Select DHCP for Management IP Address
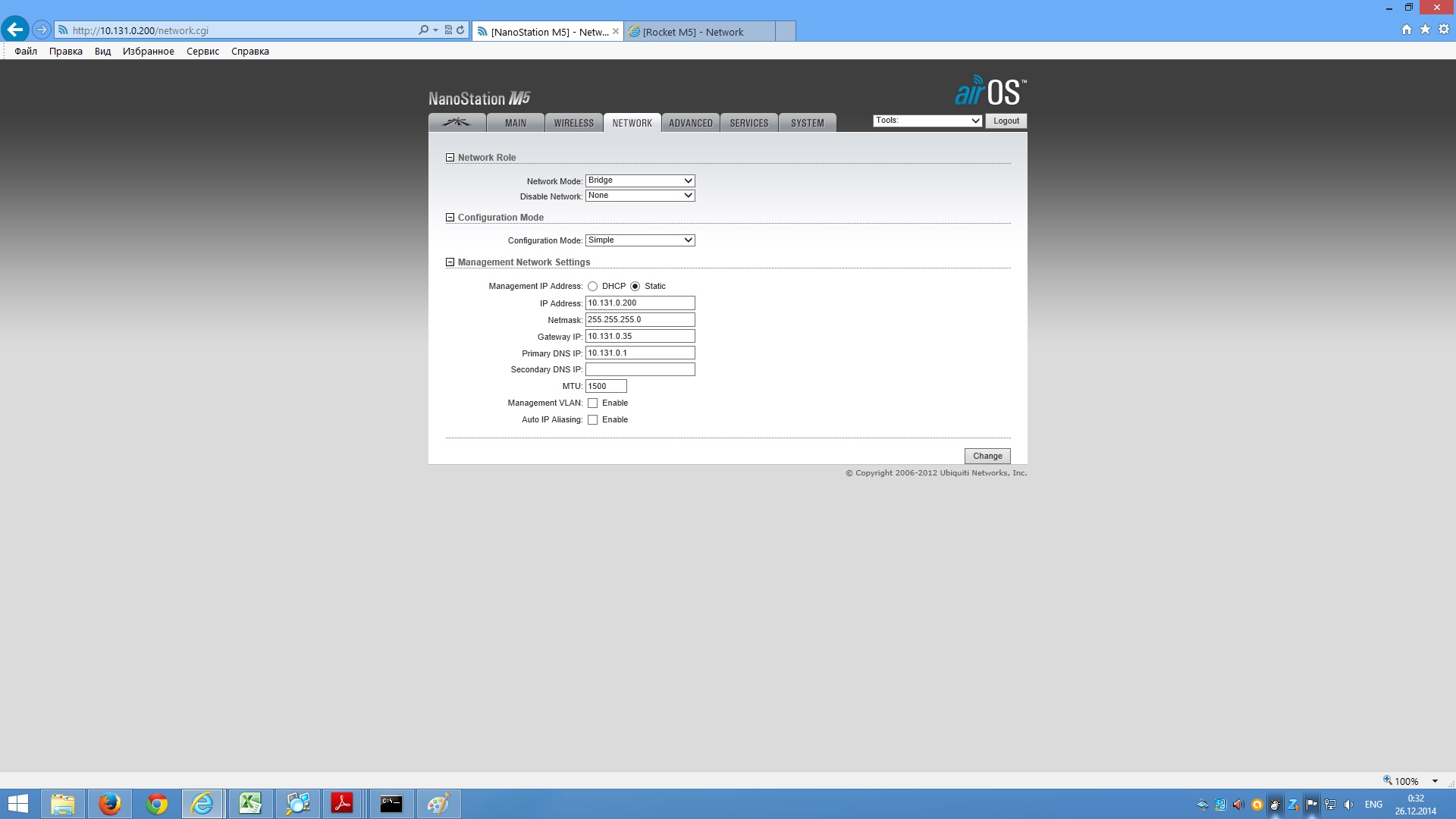1456x819 pixels. point(592,287)
